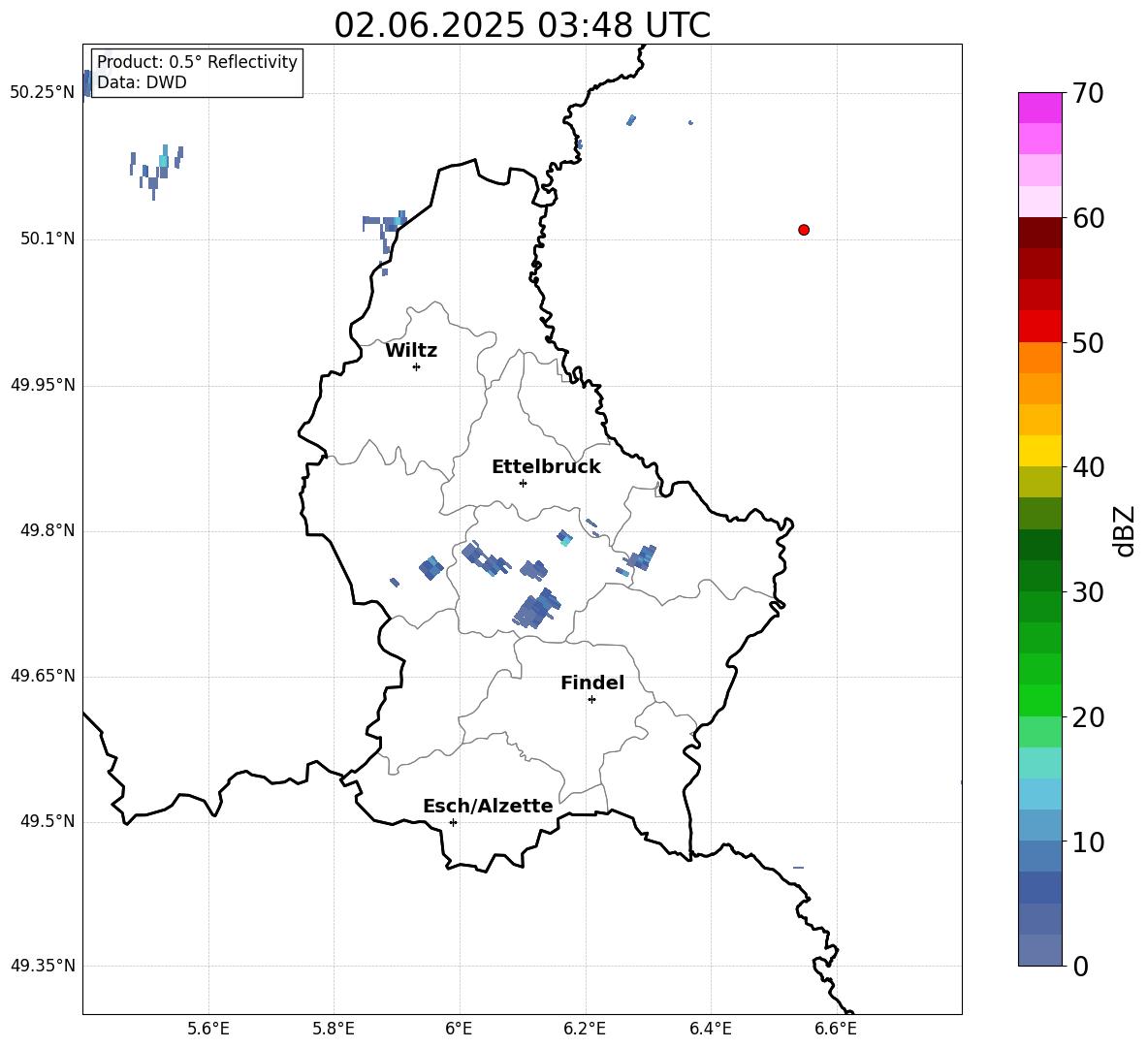Image resolution: width=1148 pixels, height=1048 pixels.
Task: Click the 50.1°N latitude label
Action: click(x=48, y=238)
